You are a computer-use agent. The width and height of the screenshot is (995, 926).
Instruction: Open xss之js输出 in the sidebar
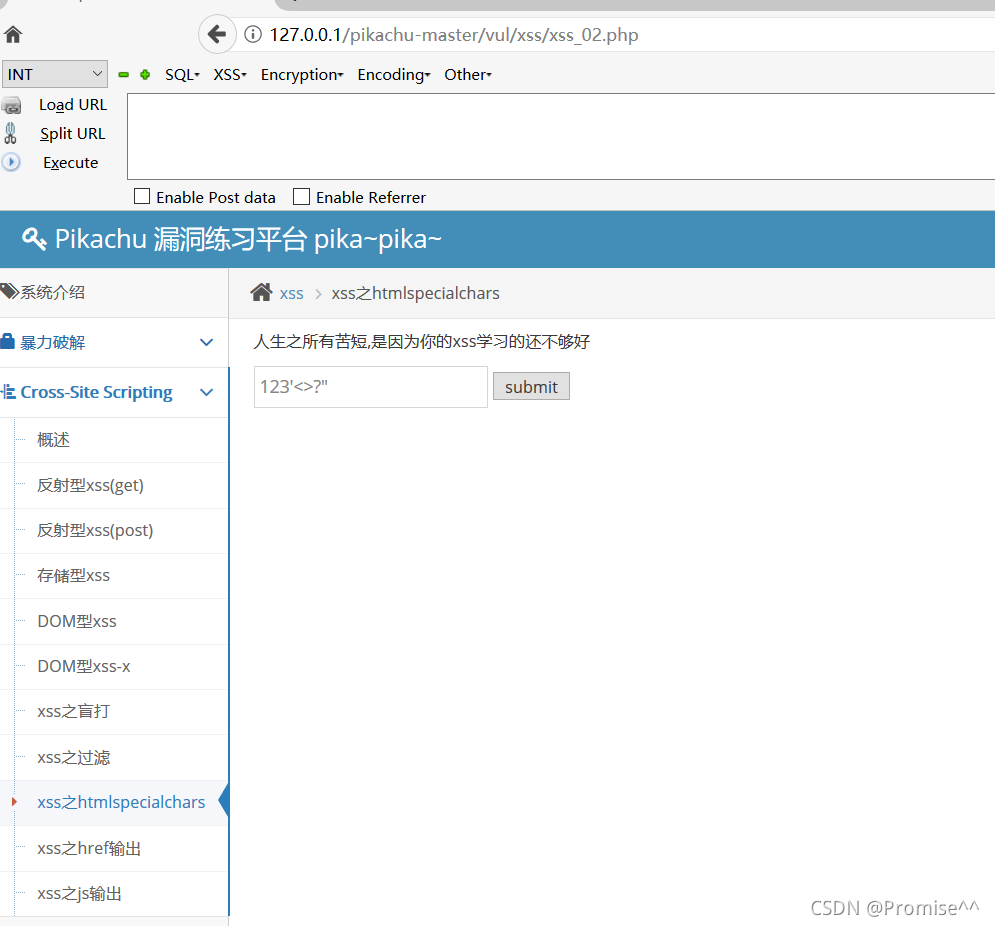tap(79, 894)
